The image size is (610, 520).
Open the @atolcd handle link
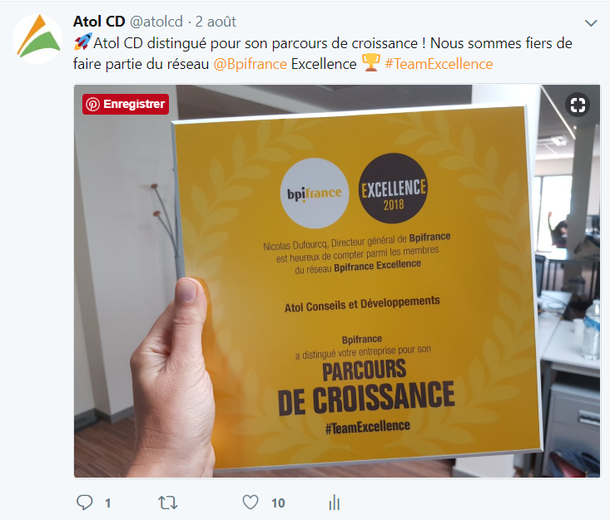pyautogui.click(x=156, y=22)
